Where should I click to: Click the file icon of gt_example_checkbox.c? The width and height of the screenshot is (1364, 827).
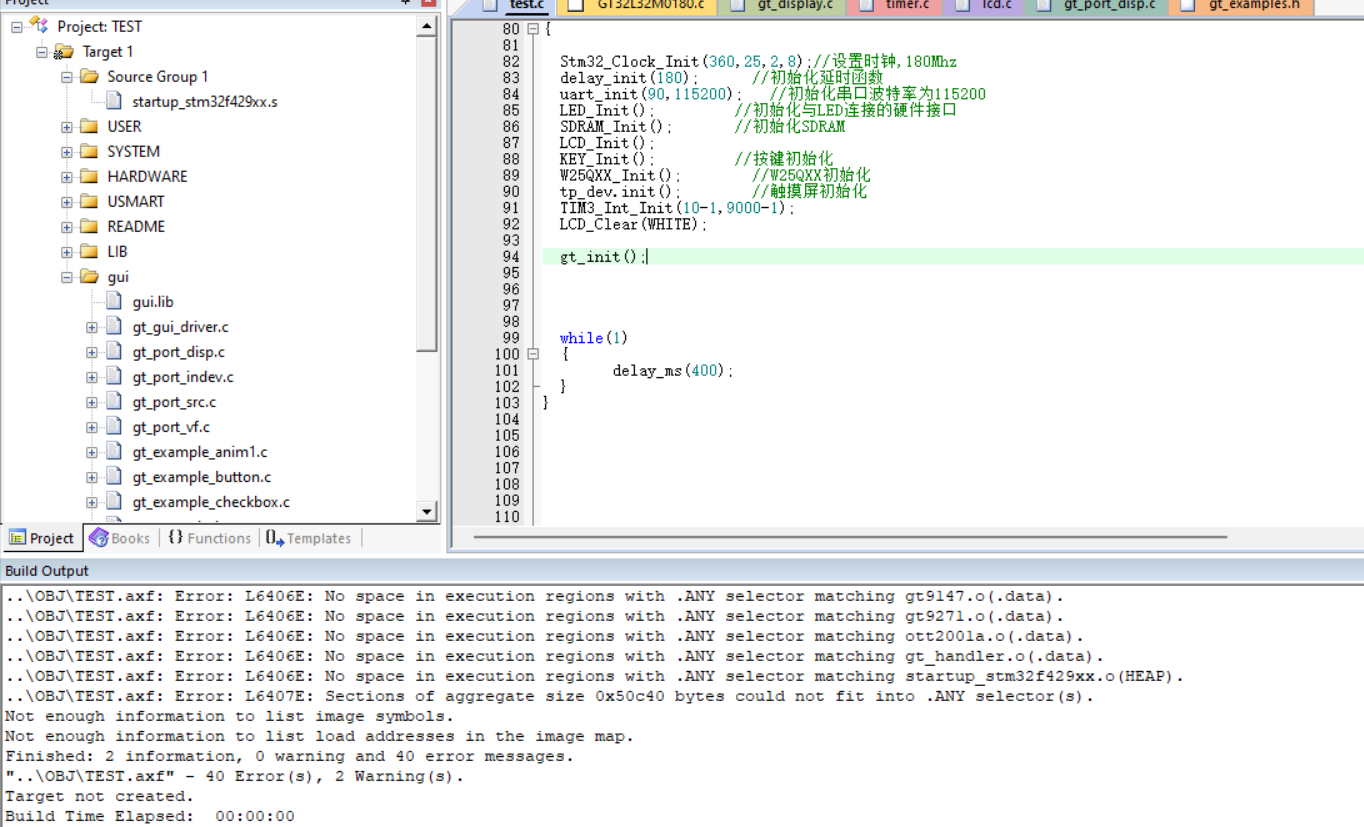point(114,501)
